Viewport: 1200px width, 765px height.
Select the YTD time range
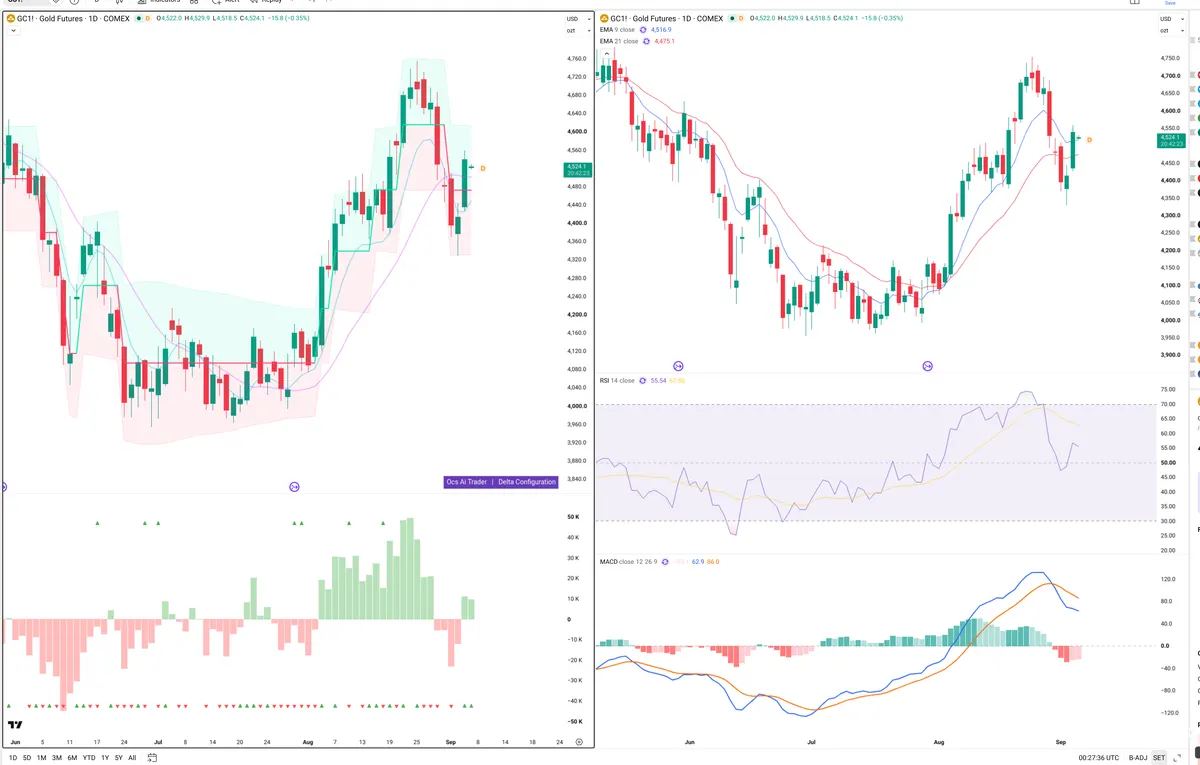tap(89, 758)
